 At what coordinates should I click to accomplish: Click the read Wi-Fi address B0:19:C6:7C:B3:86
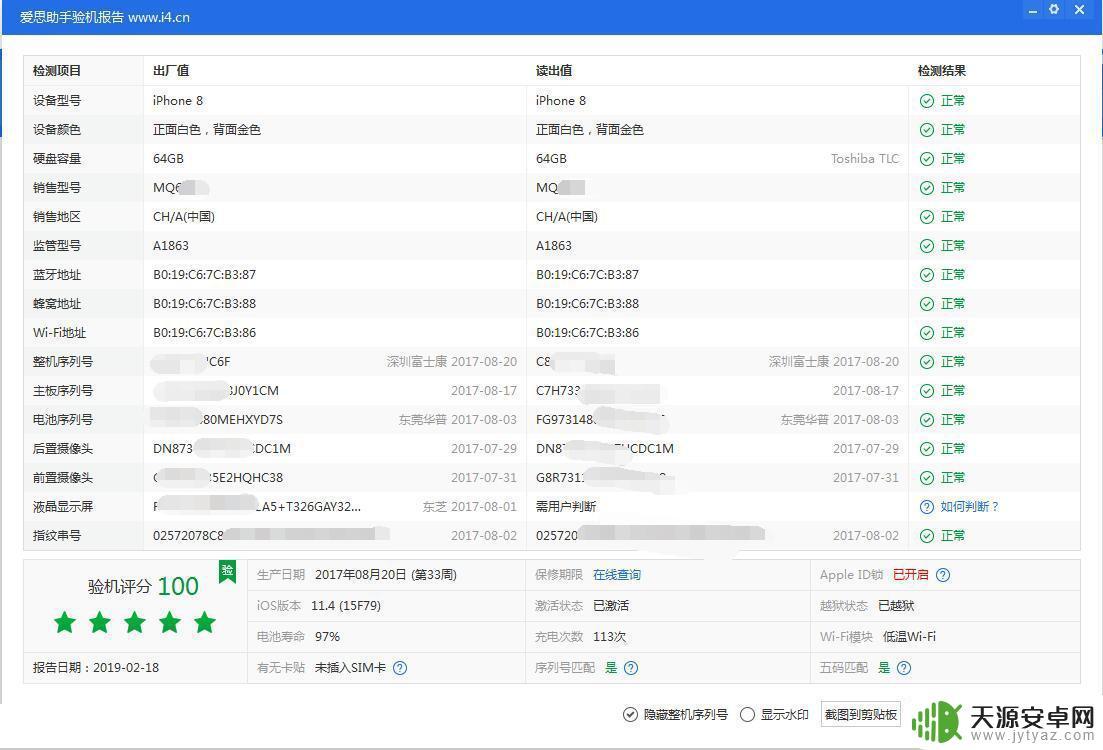pos(587,333)
